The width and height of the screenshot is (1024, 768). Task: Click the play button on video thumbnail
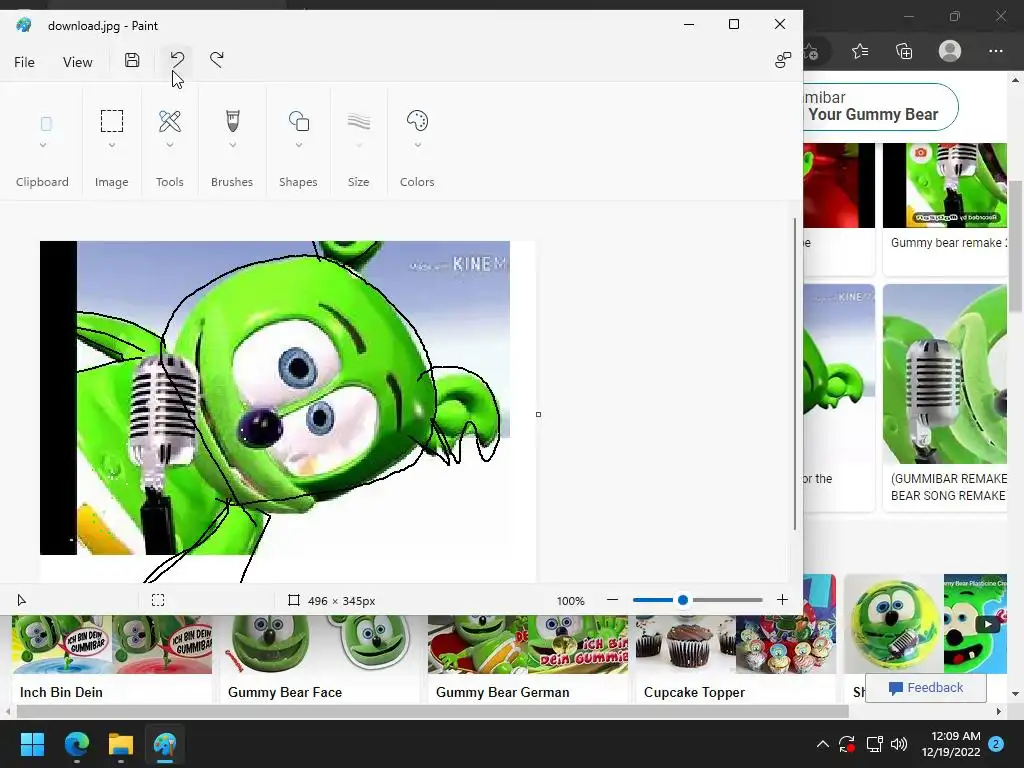(987, 624)
